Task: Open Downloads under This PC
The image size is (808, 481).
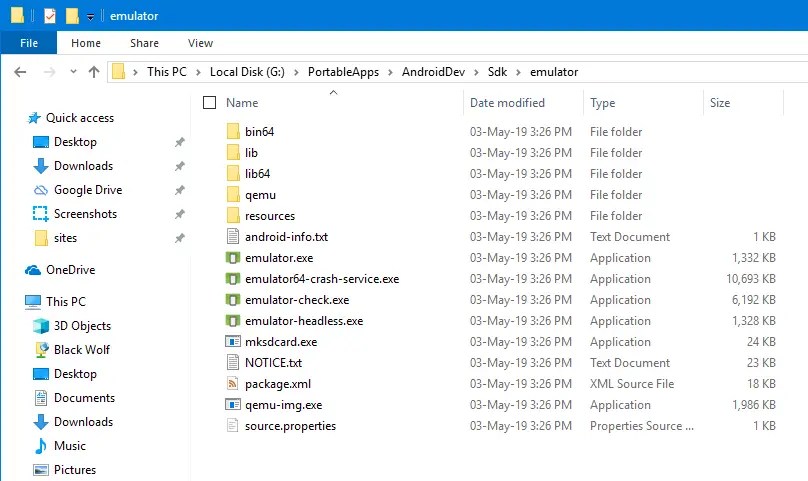Action: (73, 422)
